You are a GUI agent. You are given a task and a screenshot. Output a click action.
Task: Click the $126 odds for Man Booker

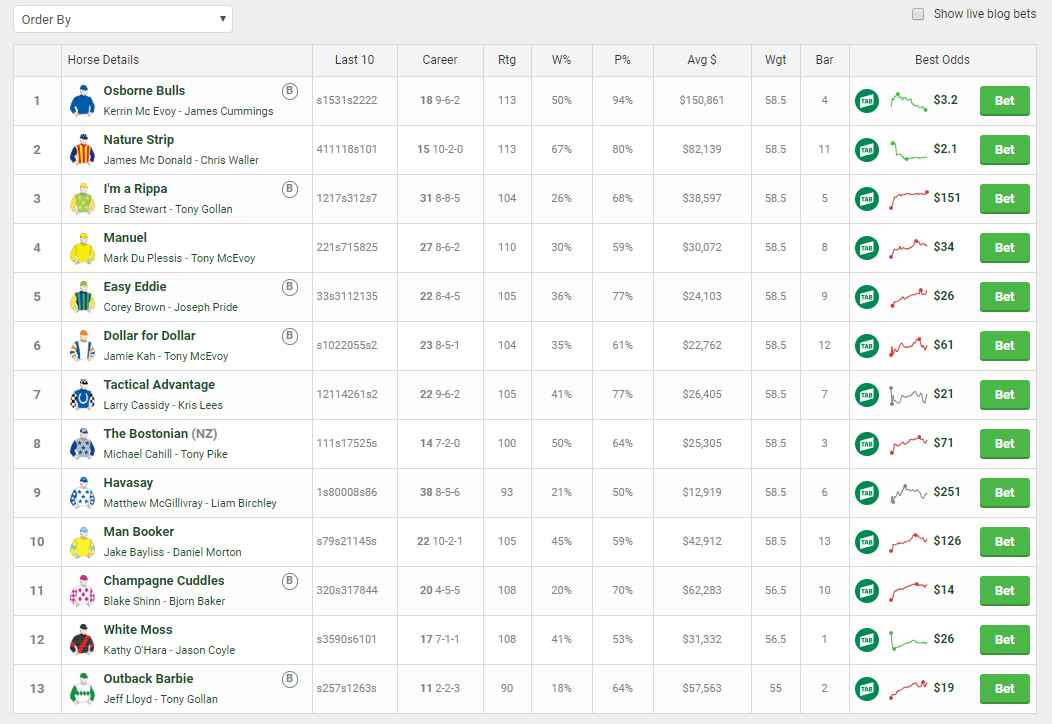point(946,541)
